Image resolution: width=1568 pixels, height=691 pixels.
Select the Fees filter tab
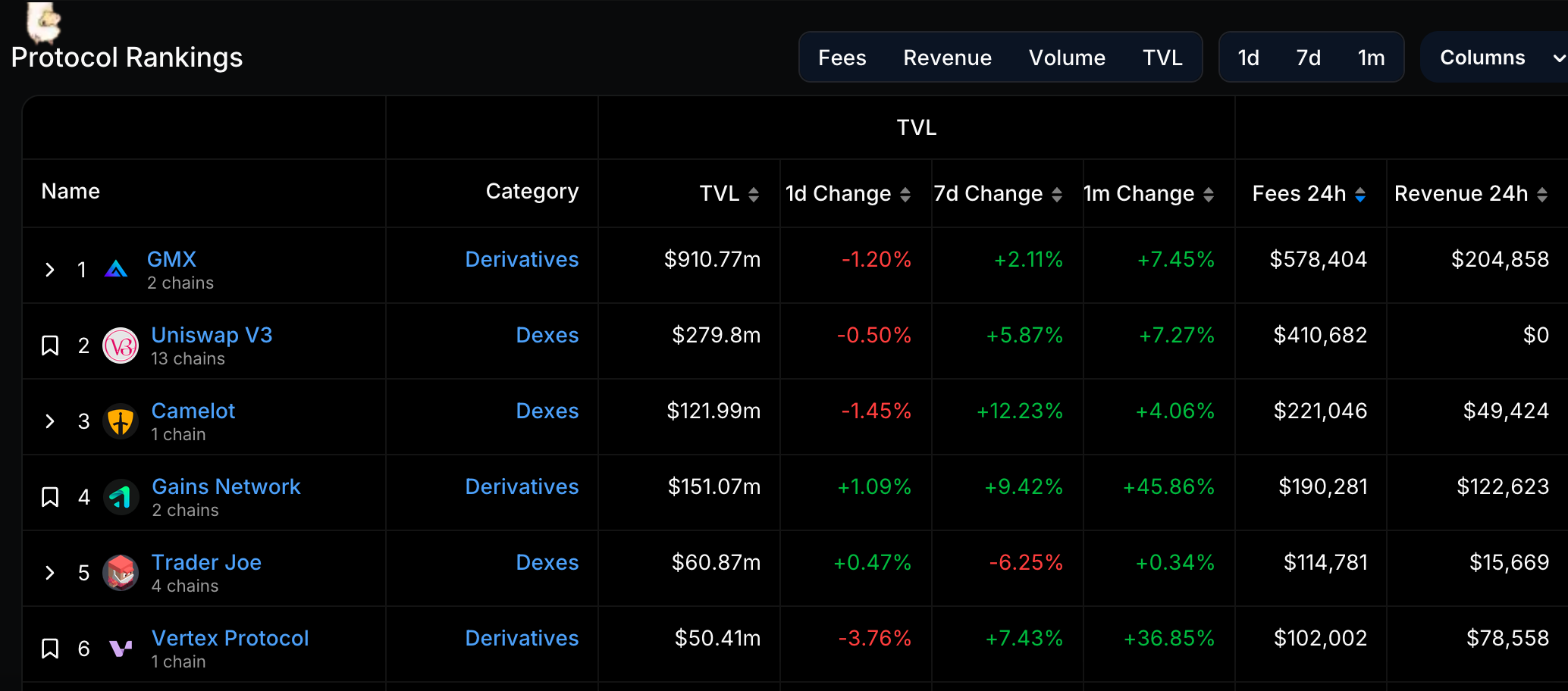(842, 58)
